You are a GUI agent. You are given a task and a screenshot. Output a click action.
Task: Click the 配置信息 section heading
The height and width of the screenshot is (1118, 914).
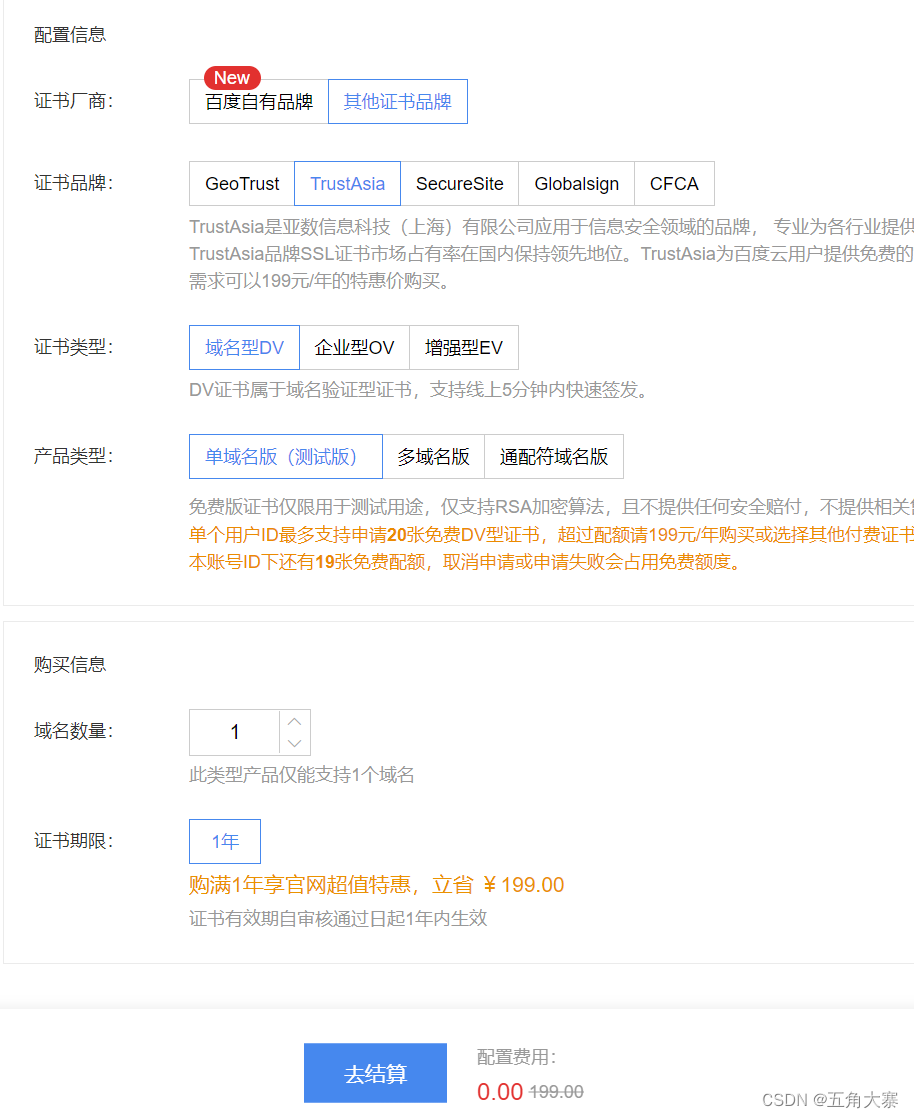coord(70,34)
